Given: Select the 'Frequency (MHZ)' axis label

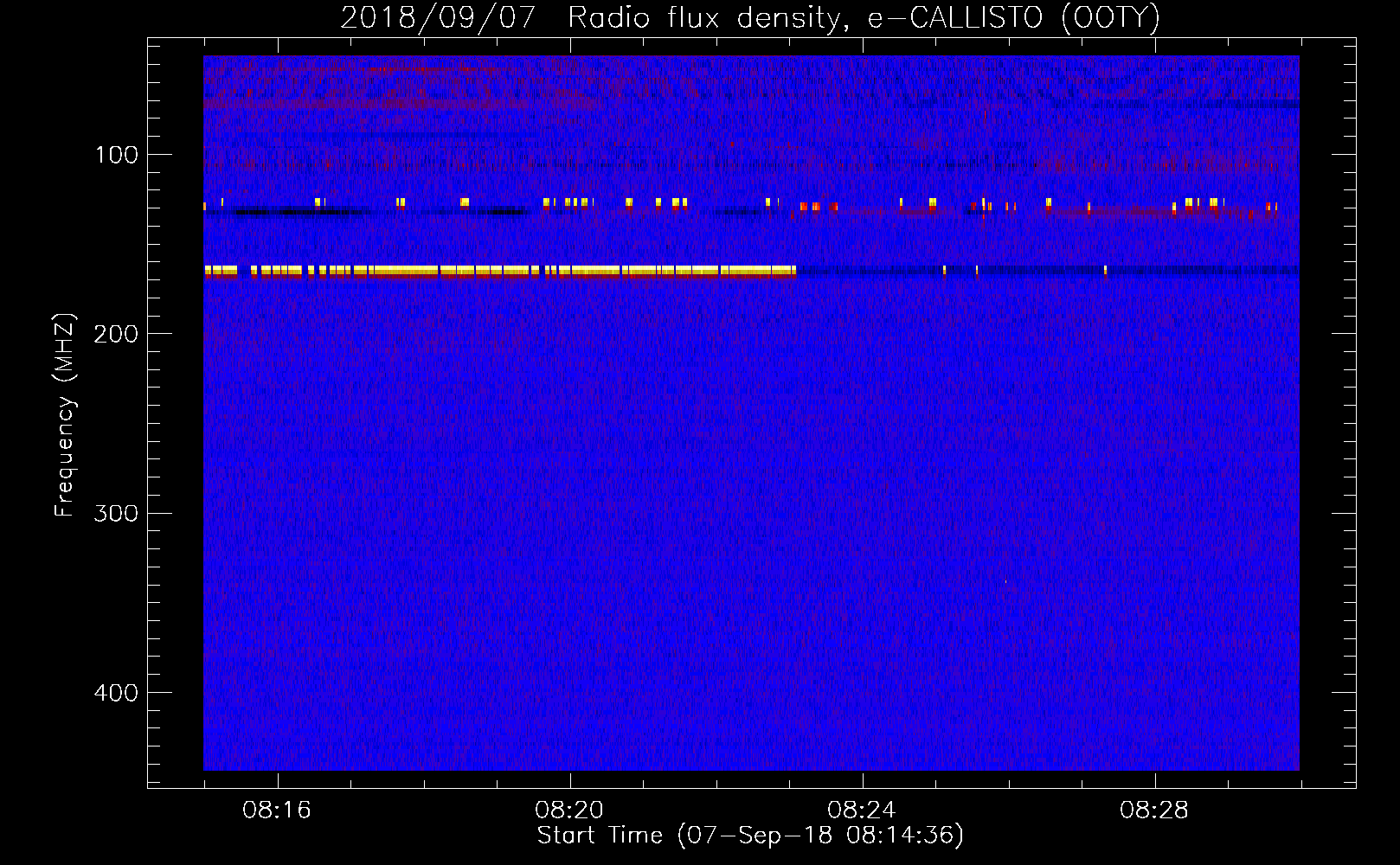Looking at the screenshot, I should click(65, 415).
